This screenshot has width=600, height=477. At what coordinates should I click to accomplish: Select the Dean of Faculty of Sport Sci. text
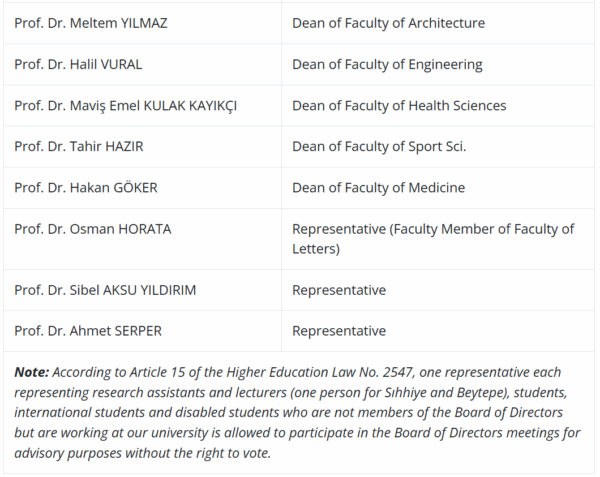379,146
